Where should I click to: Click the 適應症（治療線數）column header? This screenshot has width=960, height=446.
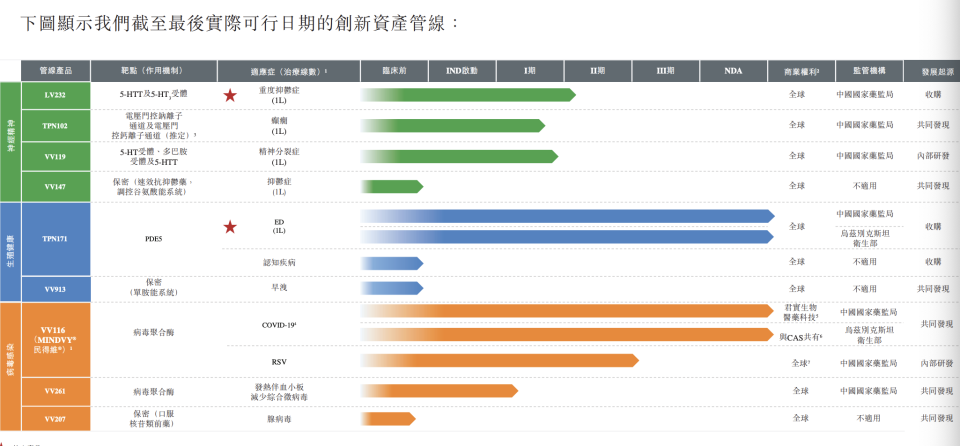288,71
